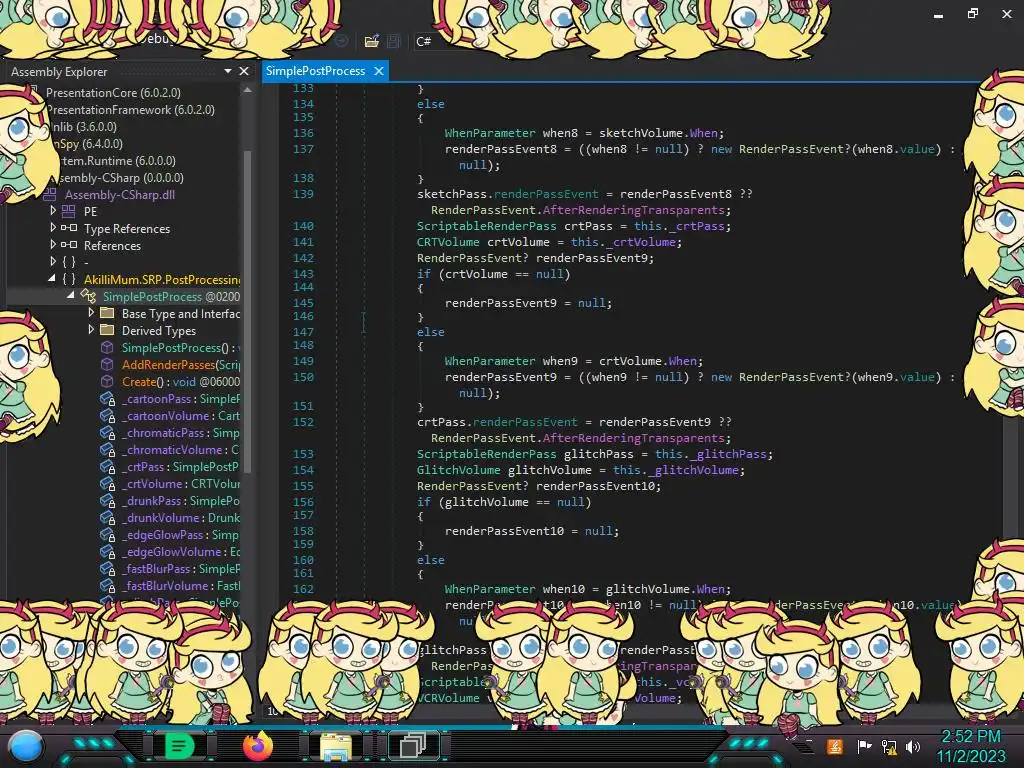
Task: Select the _crtPass field
Action: 181,466
